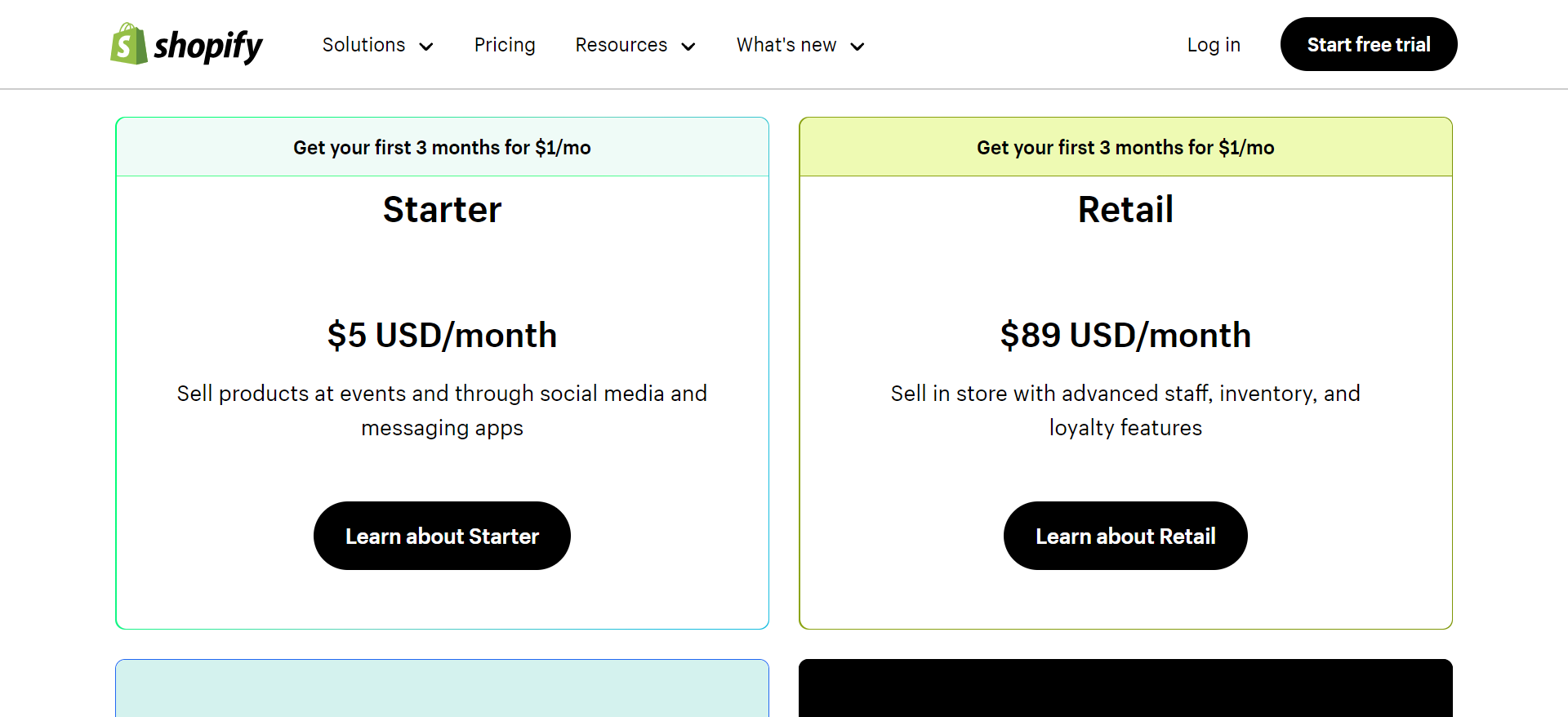Screen dimensions: 1568x717
Task: Click the Starter $1/mo promo banner
Action: (442, 147)
